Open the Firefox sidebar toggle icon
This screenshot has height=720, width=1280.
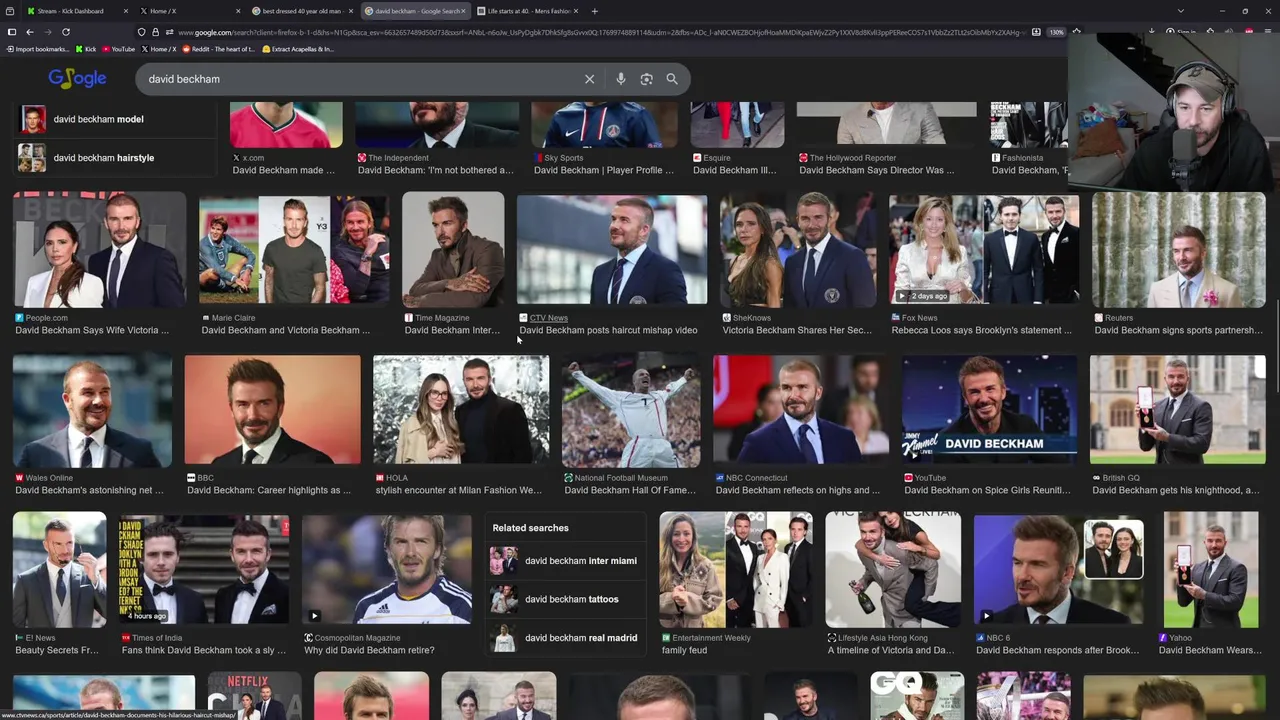[x=11, y=32]
